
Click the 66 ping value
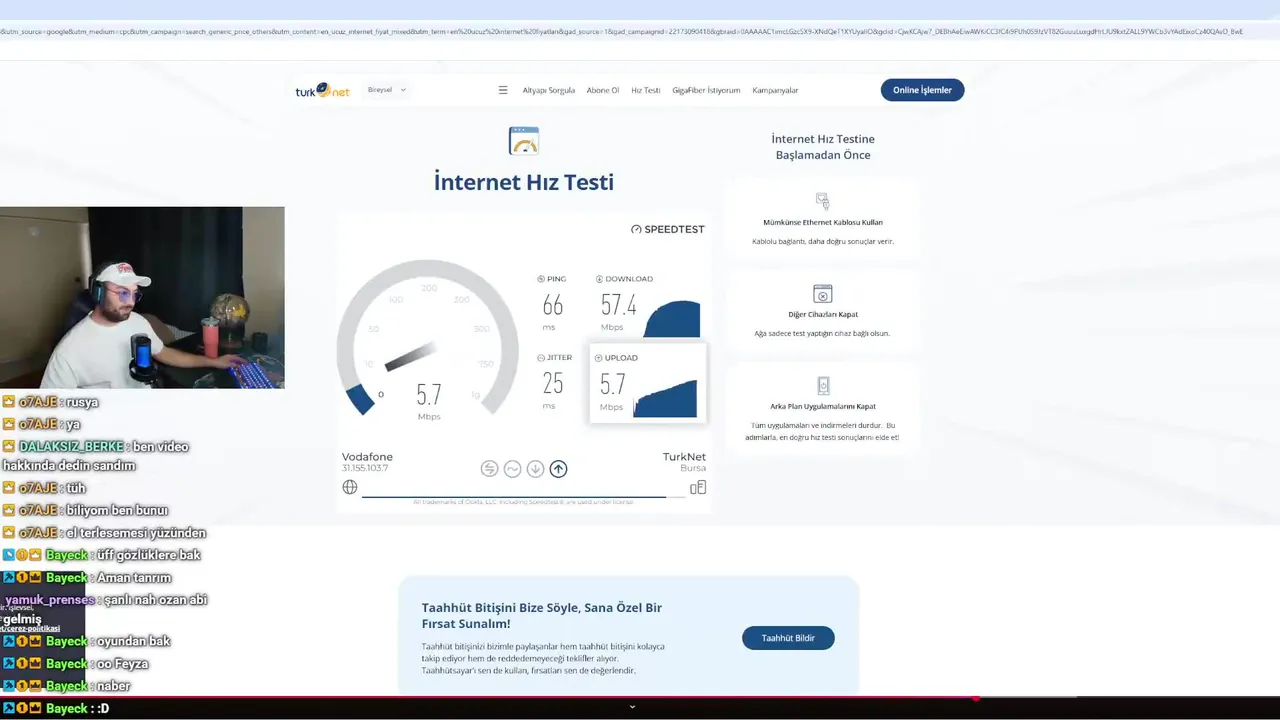coord(553,305)
